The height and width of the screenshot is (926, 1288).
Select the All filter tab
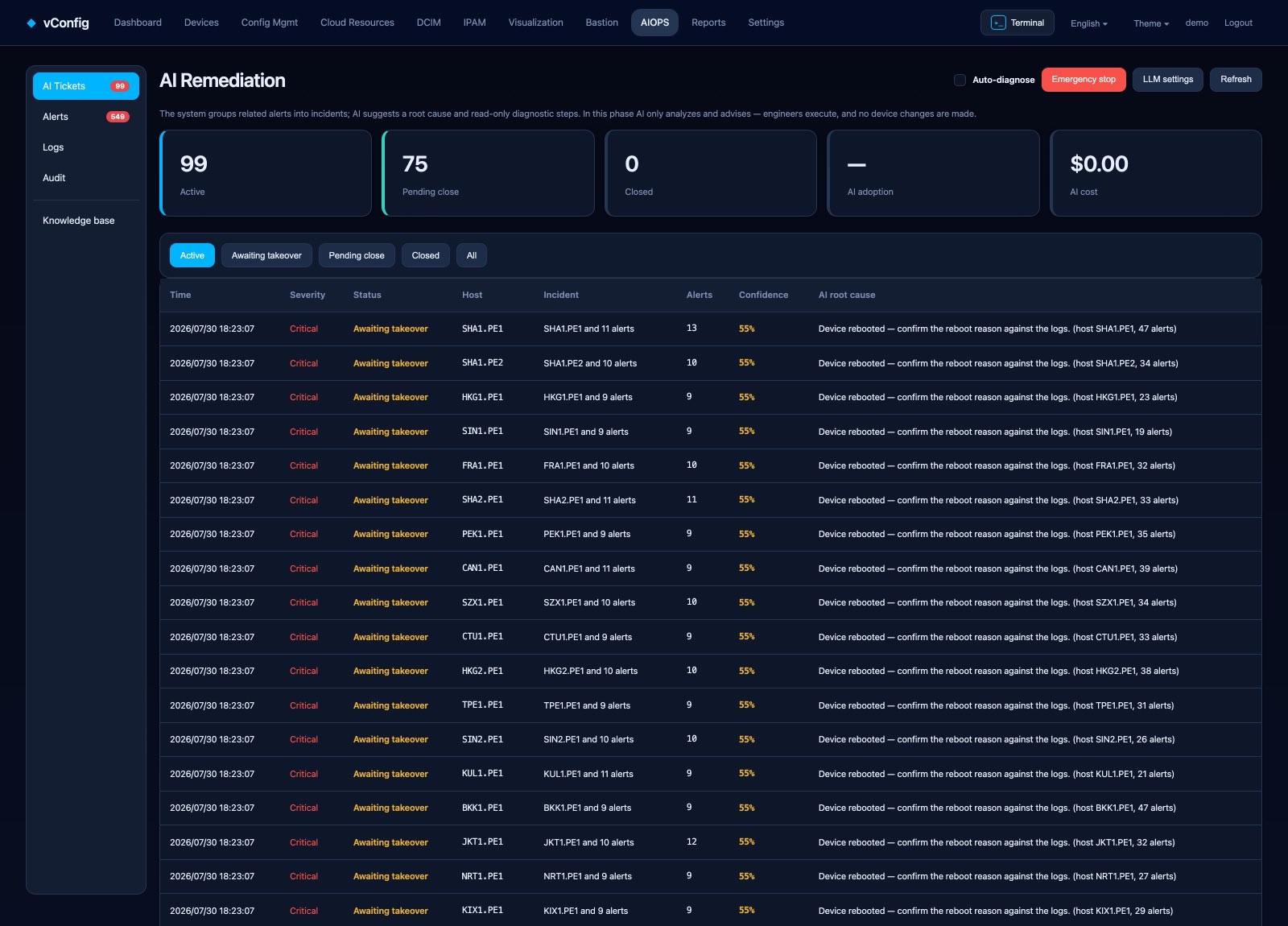coord(472,255)
